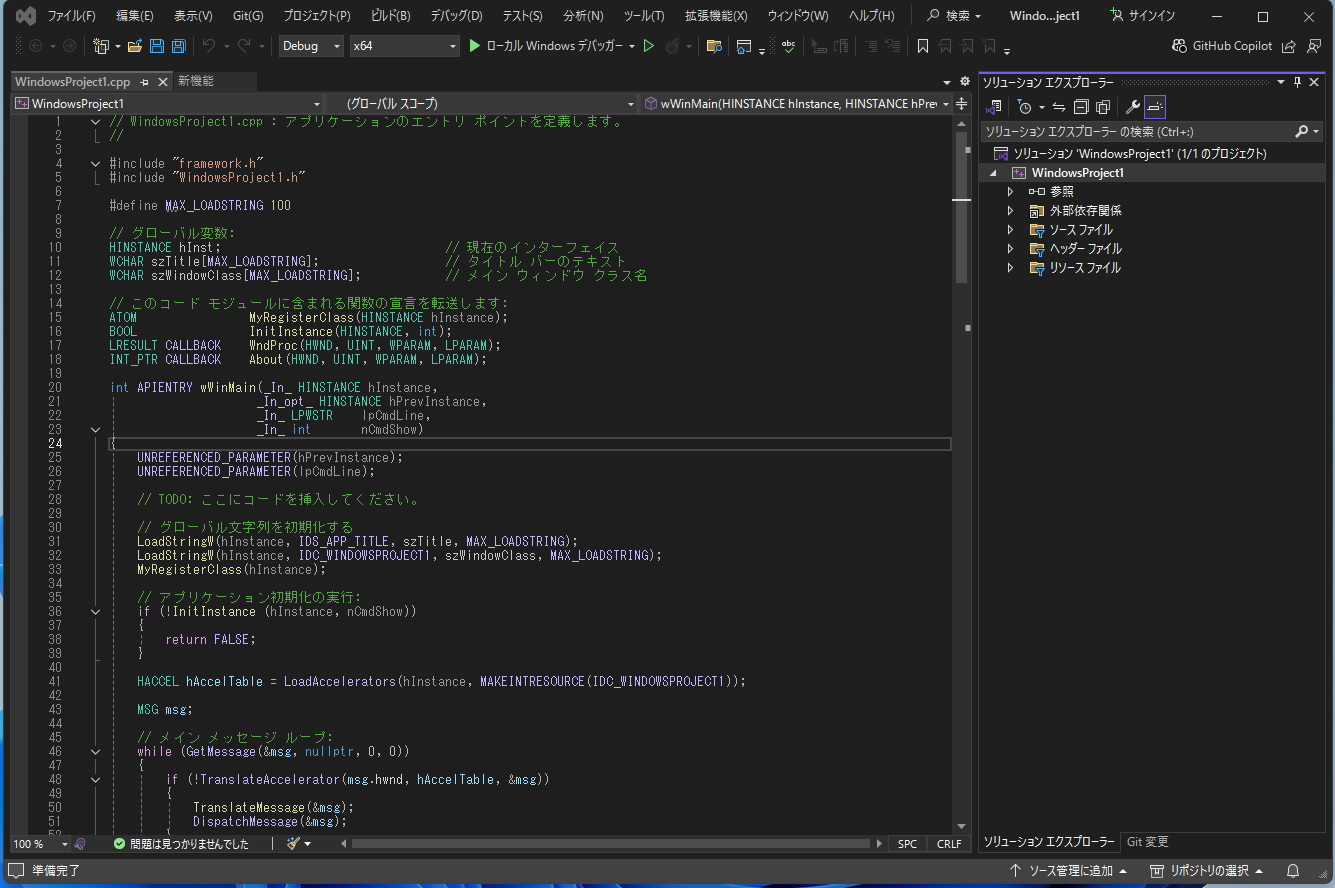1335x888 pixels.
Task: Open the GitHub Copilot menu
Action: pos(1222,46)
